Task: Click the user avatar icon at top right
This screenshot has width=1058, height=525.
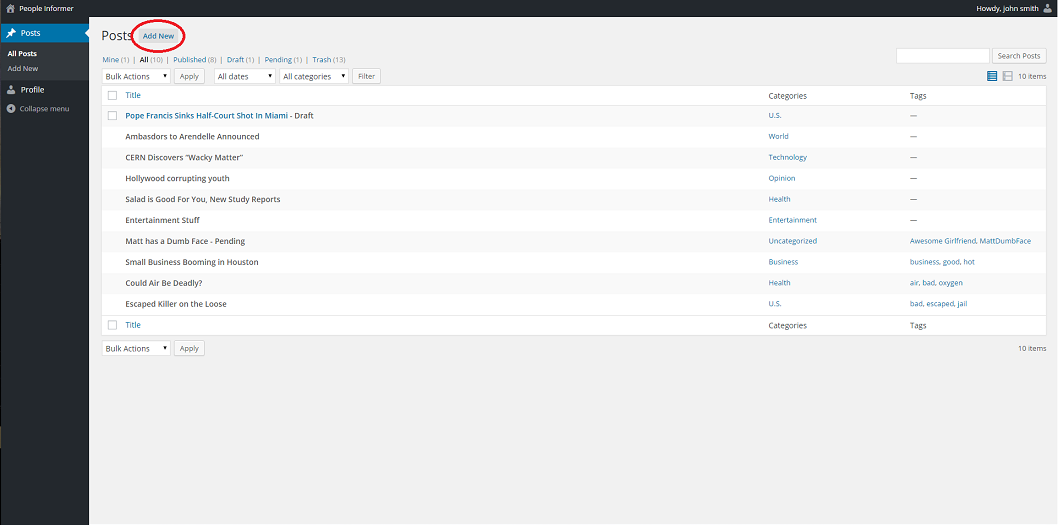Action: click(1047, 9)
